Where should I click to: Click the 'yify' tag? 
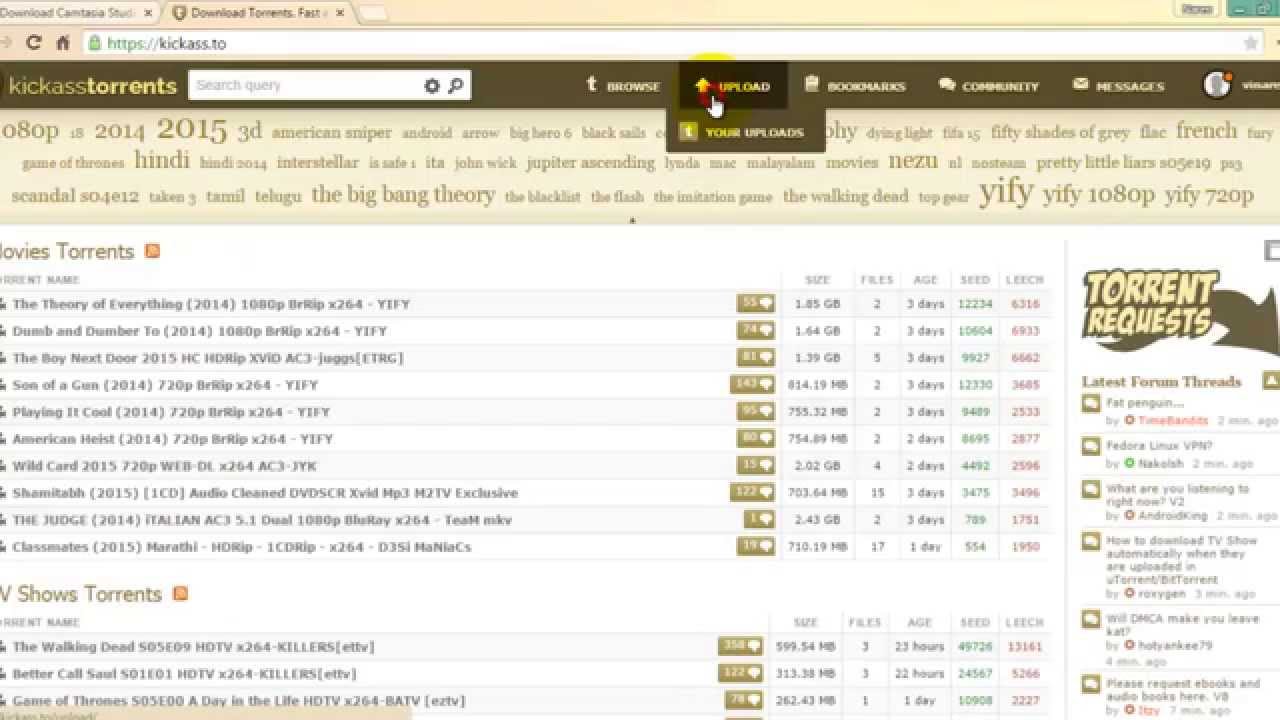click(x=1006, y=192)
